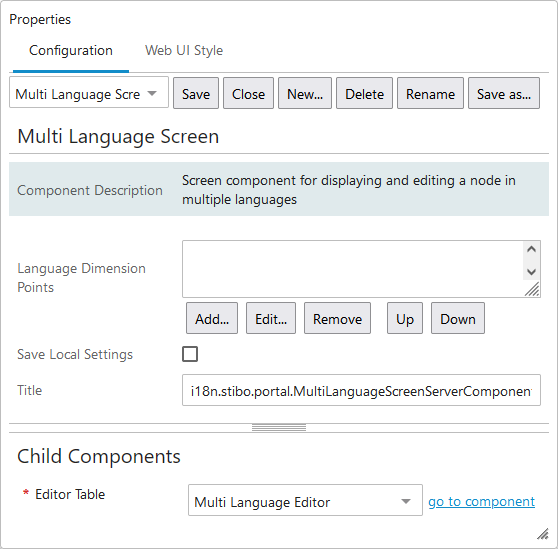Click scroll up arrow in Language Dimension Points
558x549 pixels.
tap(531, 249)
